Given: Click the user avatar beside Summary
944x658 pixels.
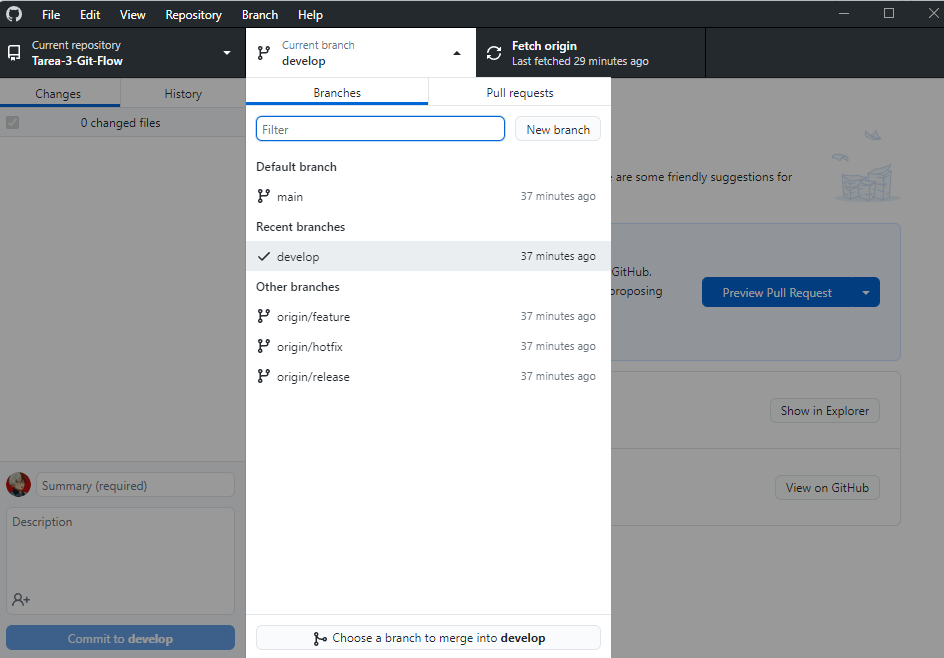Looking at the screenshot, I should coord(18,485).
